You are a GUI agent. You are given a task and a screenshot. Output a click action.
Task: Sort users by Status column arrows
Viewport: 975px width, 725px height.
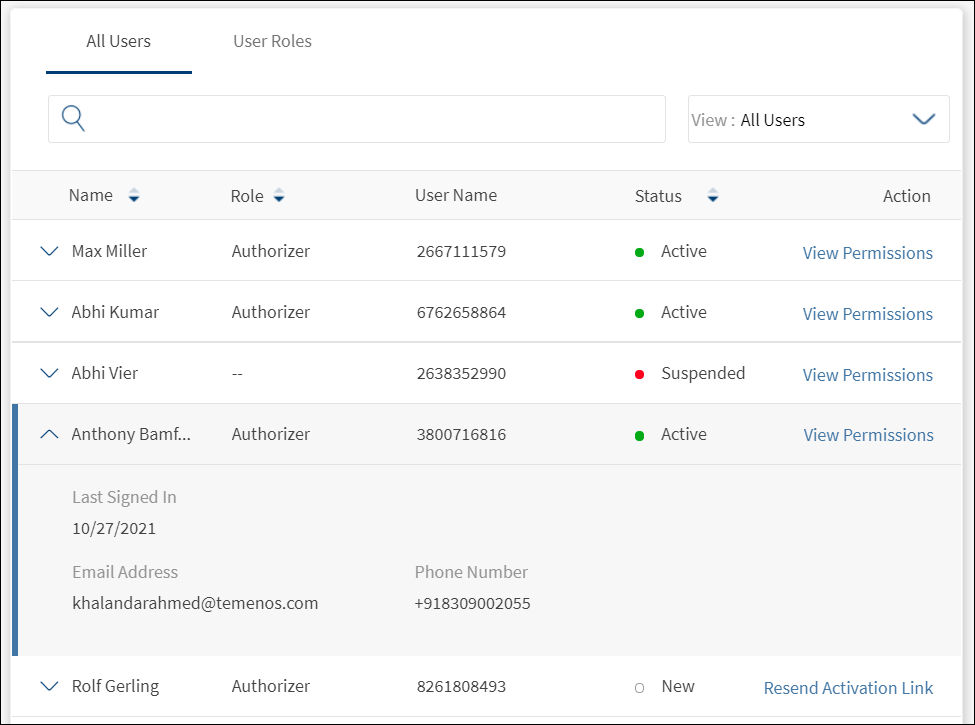coord(712,197)
